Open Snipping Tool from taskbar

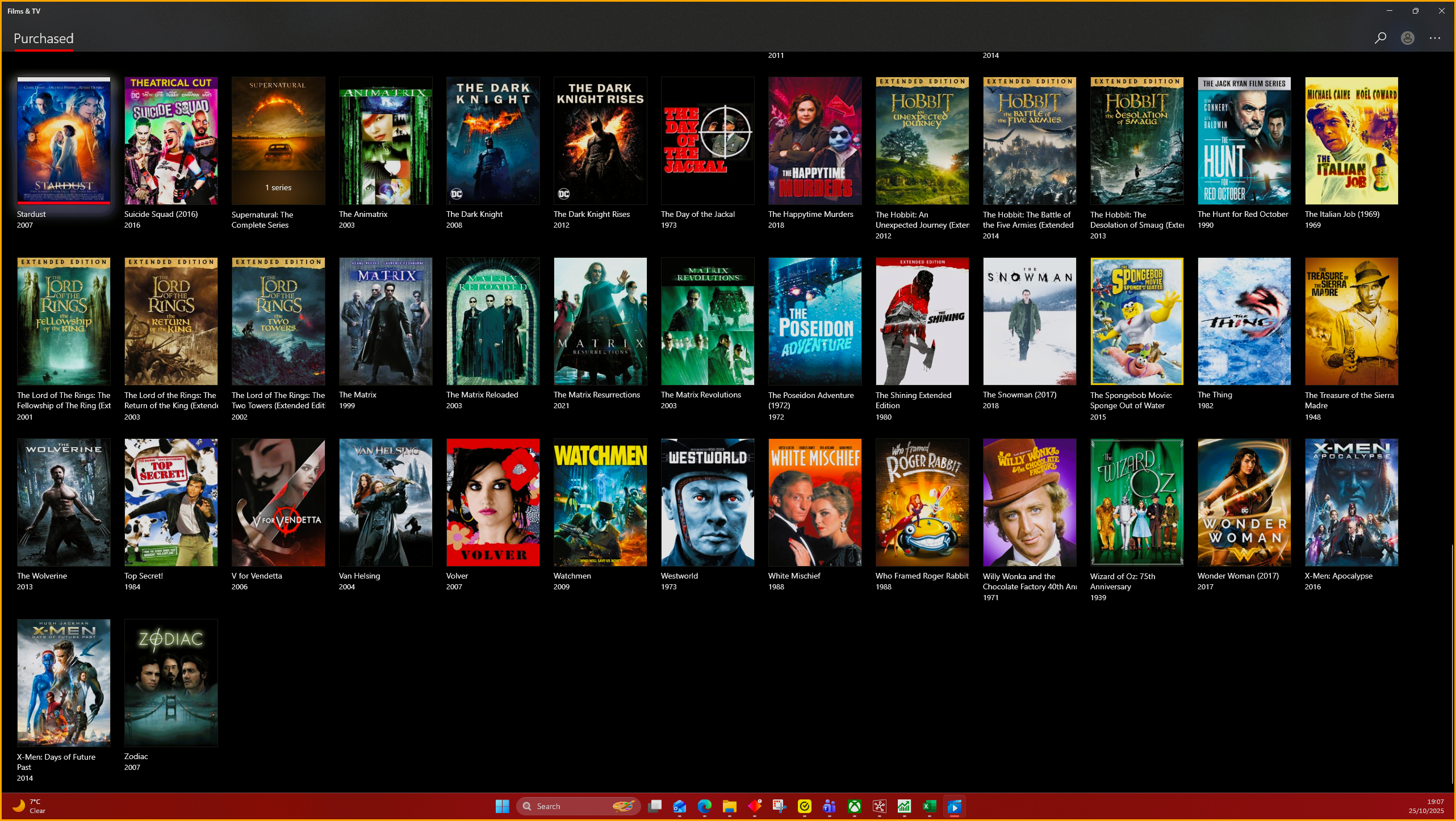point(779,806)
